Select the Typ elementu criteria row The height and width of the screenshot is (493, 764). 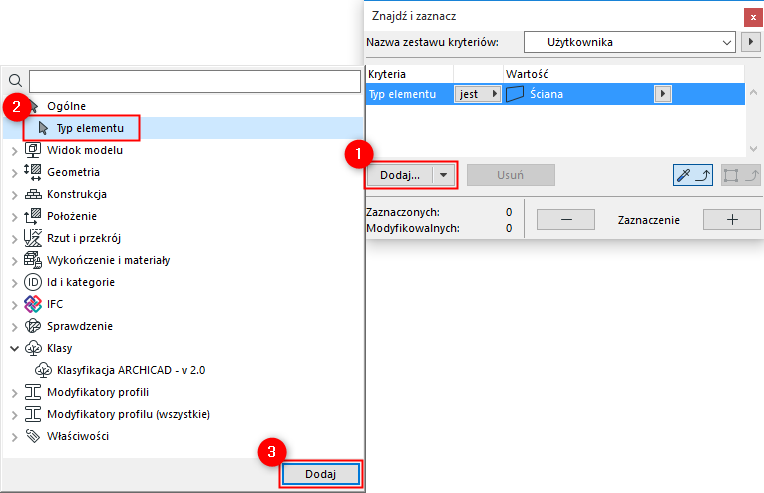[x=555, y=94]
